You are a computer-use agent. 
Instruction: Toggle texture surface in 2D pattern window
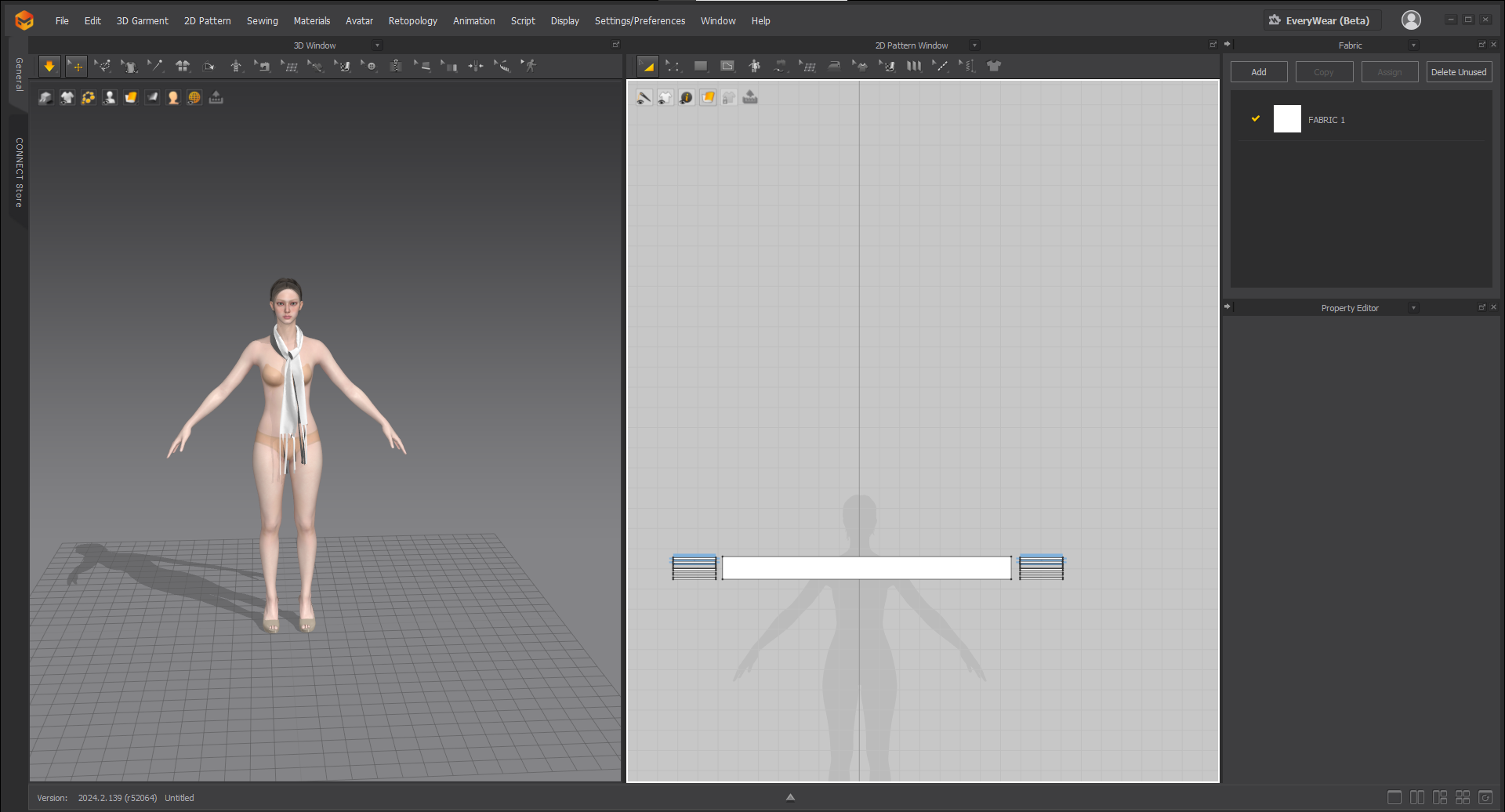708,97
